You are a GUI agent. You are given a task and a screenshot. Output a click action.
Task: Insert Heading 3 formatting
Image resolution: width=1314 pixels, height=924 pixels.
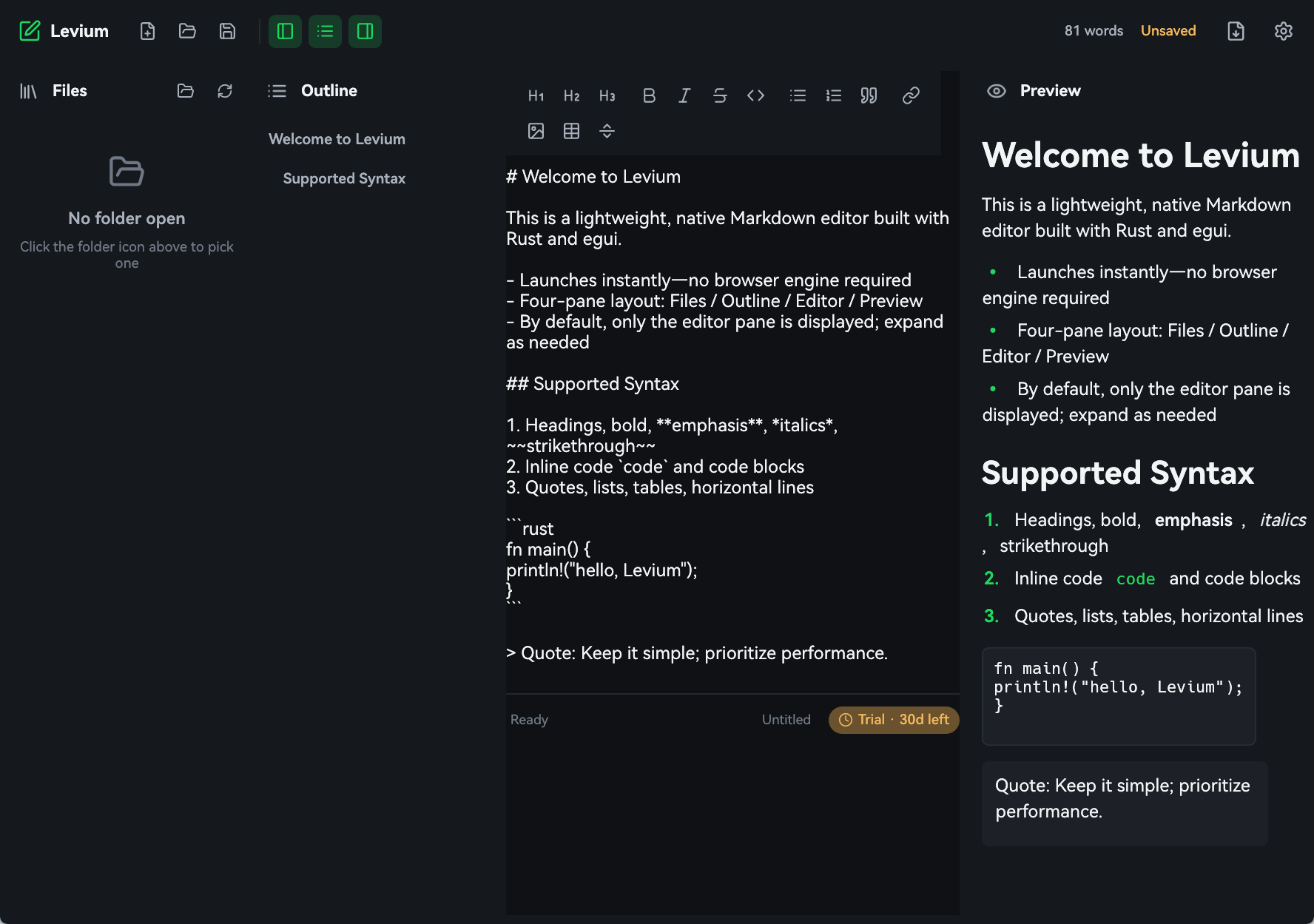tap(607, 95)
